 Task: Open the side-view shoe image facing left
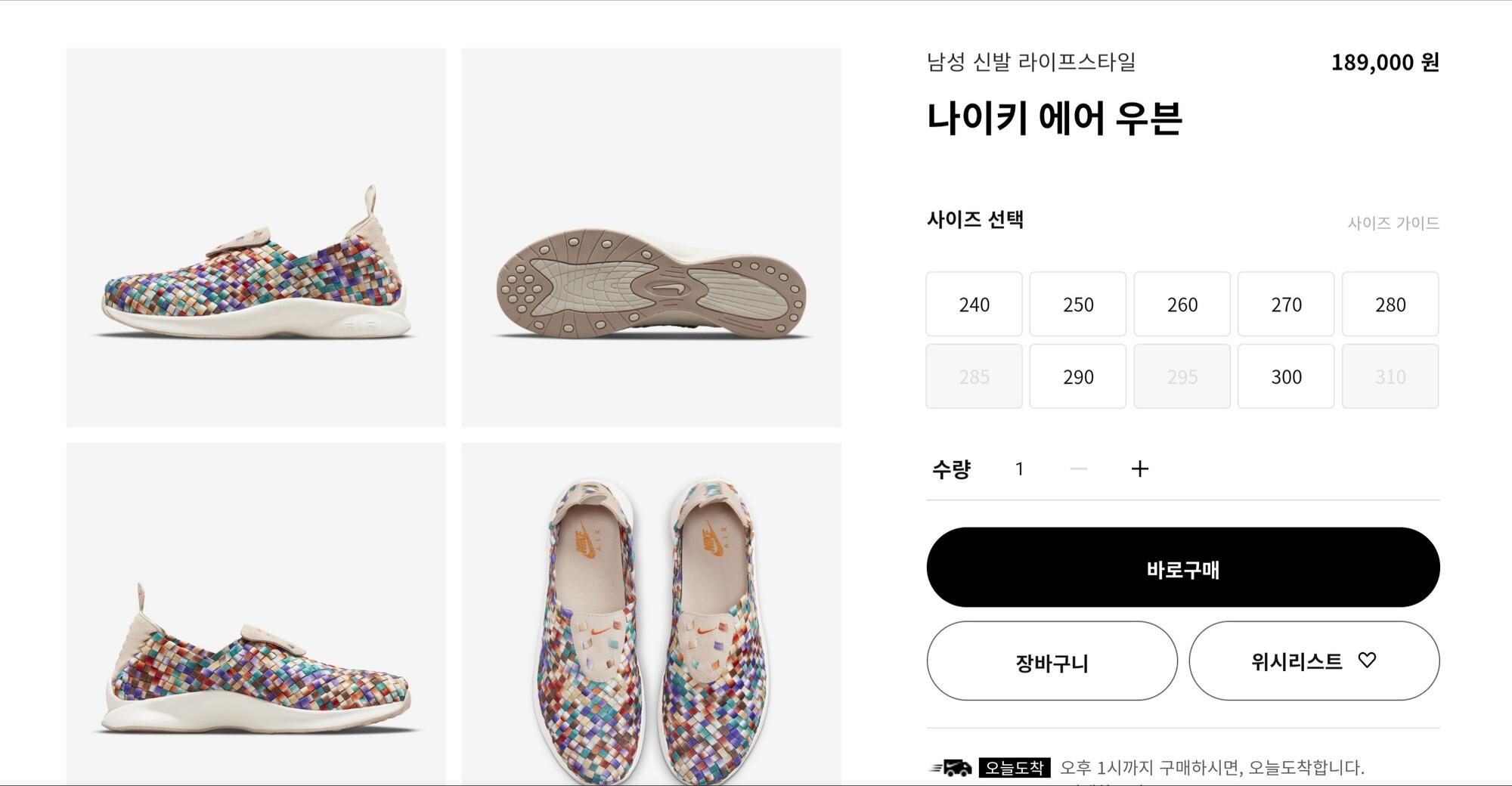pos(256,237)
